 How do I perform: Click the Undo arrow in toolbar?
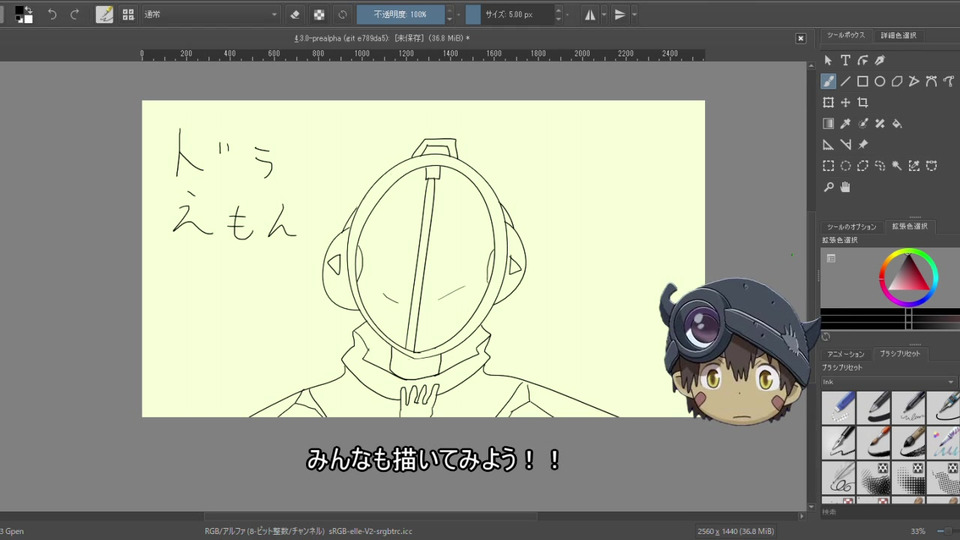(x=53, y=14)
